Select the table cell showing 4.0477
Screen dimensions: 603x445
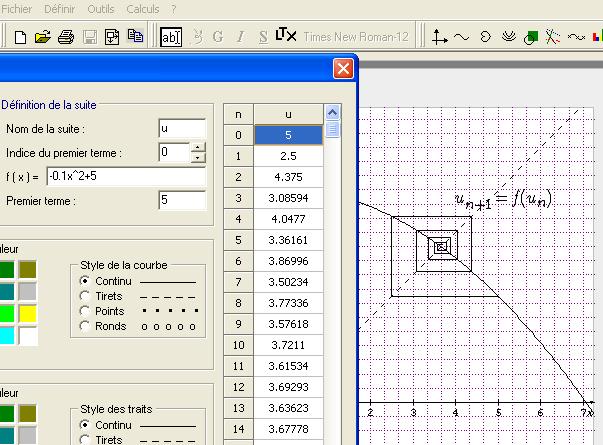(288, 219)
